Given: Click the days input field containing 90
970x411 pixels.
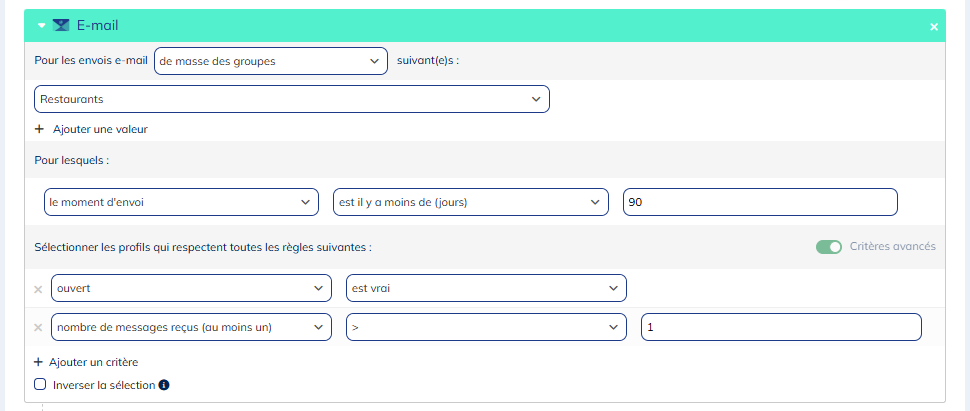Looking at the screenshot, I should [760, 202].
